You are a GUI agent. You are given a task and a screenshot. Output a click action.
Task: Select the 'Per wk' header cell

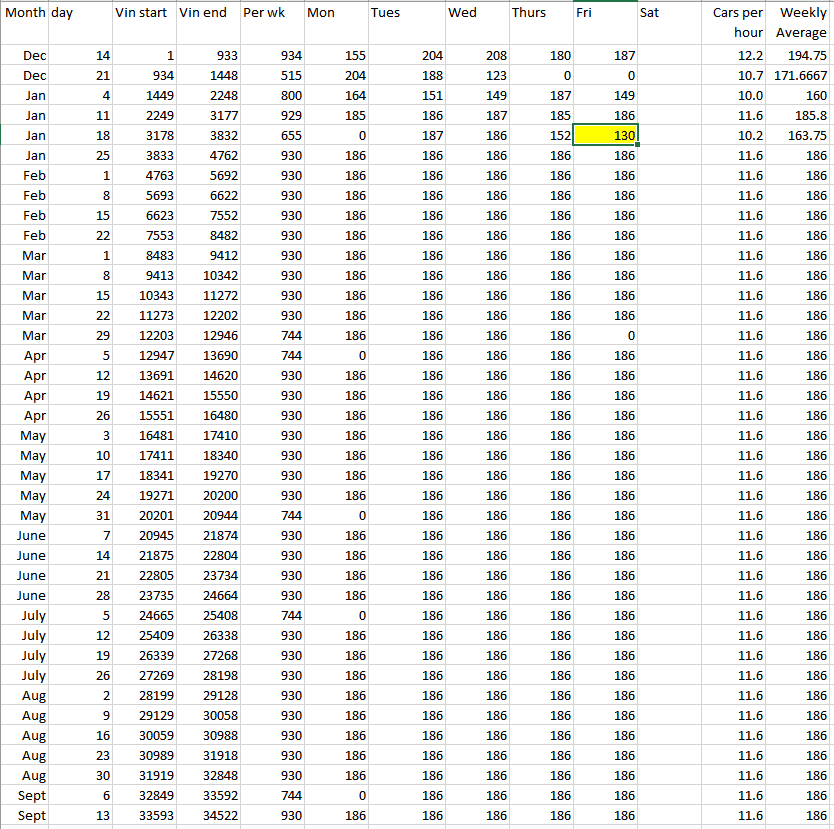271,13
